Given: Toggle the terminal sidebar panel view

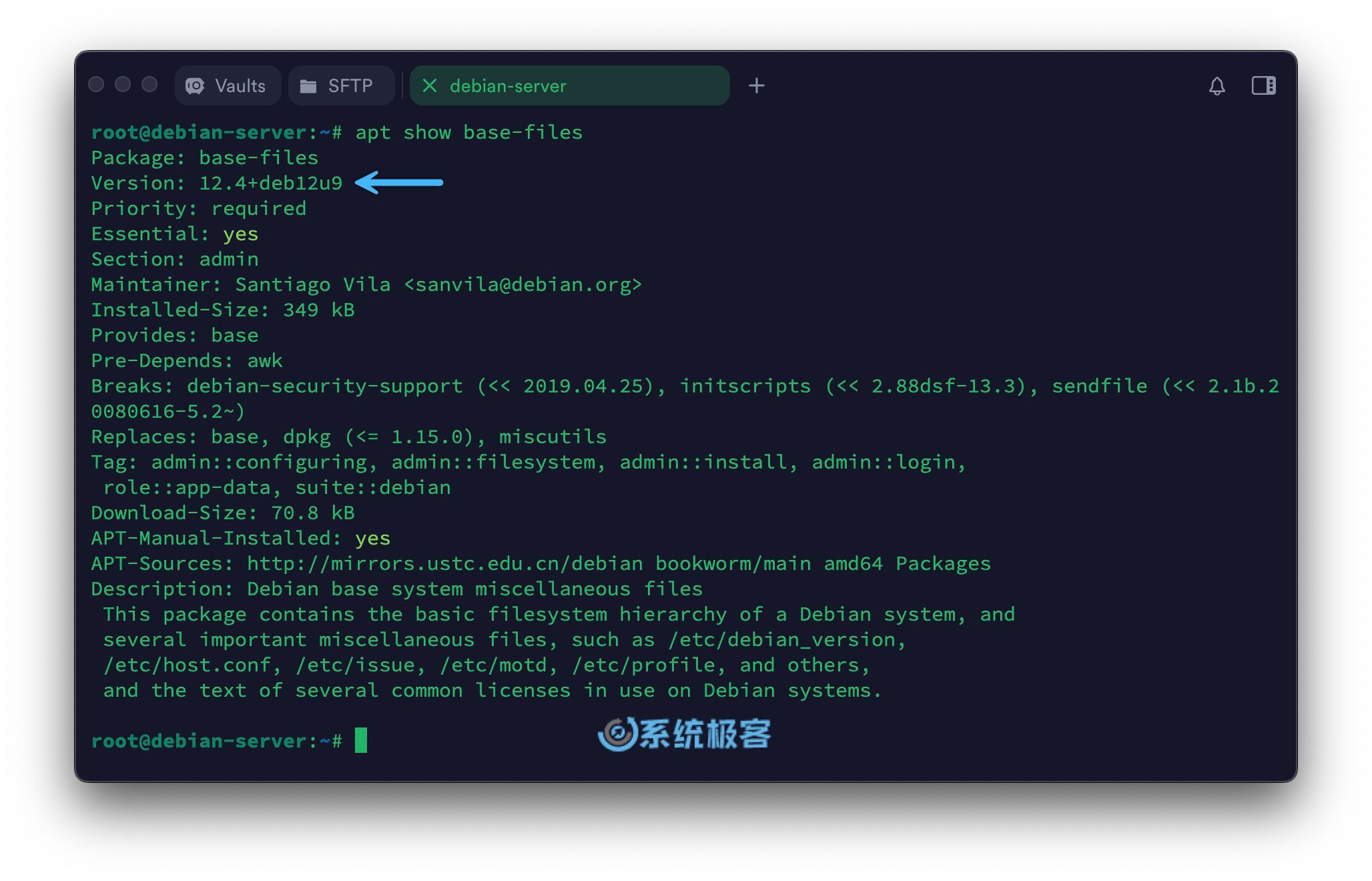Looking at the screenshot, I should coord(1264,85).
